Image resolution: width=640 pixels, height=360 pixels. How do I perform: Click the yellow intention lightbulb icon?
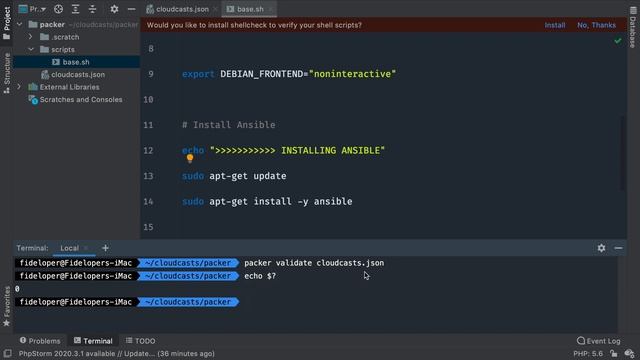[190, 158]
